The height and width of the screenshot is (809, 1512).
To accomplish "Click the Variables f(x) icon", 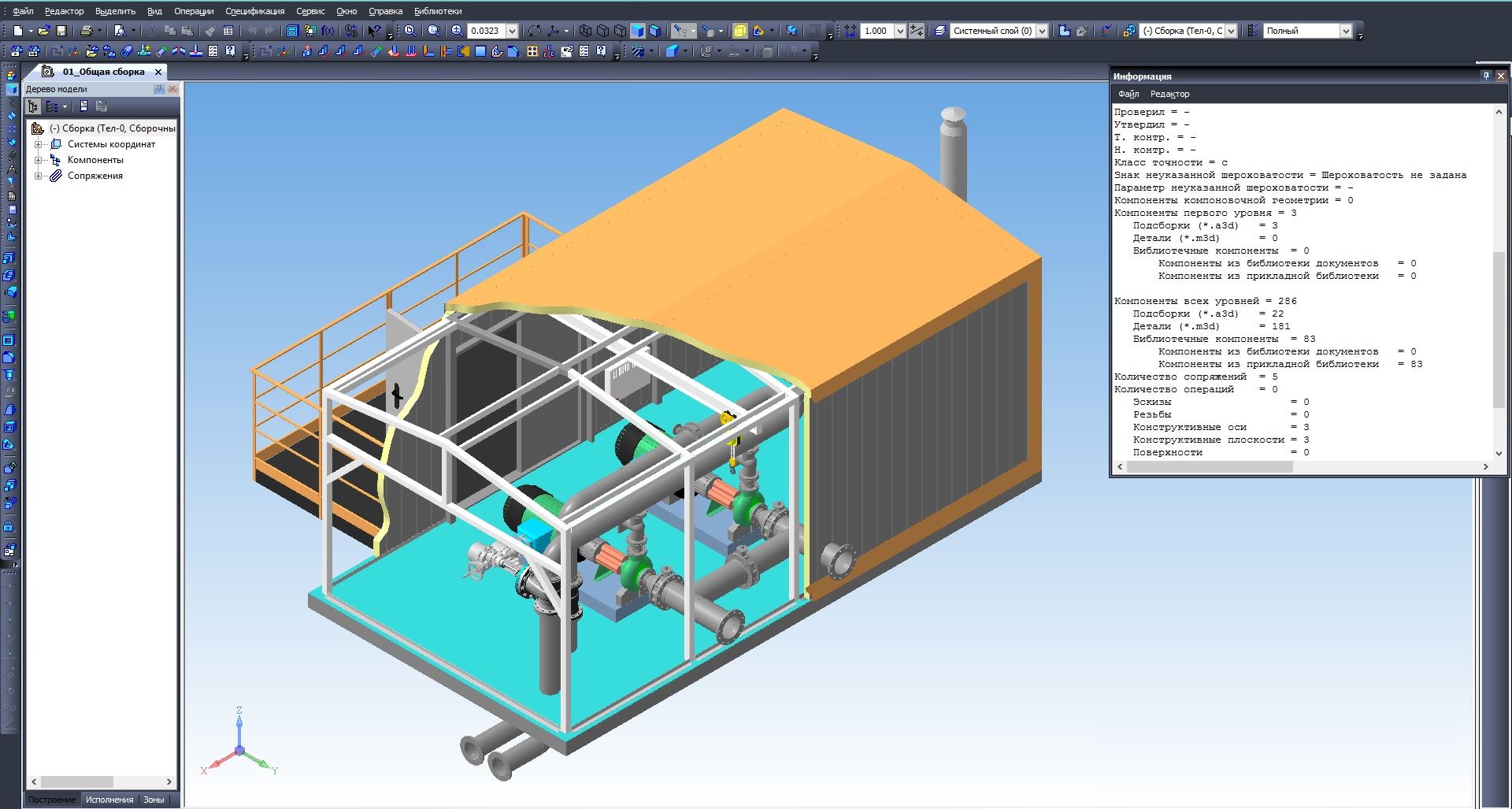I will tap(328, 31).
